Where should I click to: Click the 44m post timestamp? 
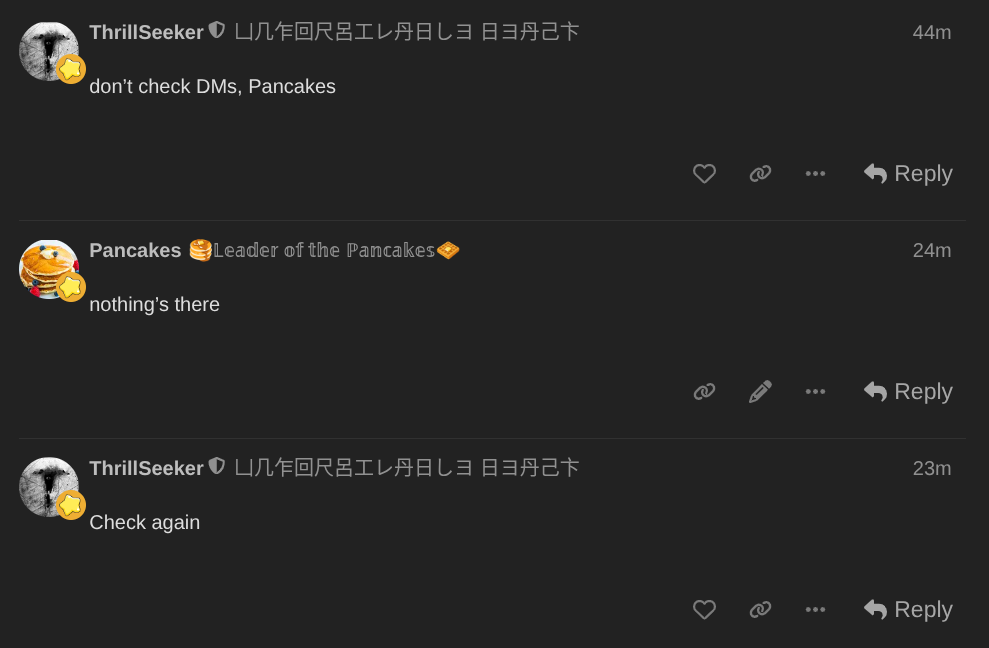931,33
